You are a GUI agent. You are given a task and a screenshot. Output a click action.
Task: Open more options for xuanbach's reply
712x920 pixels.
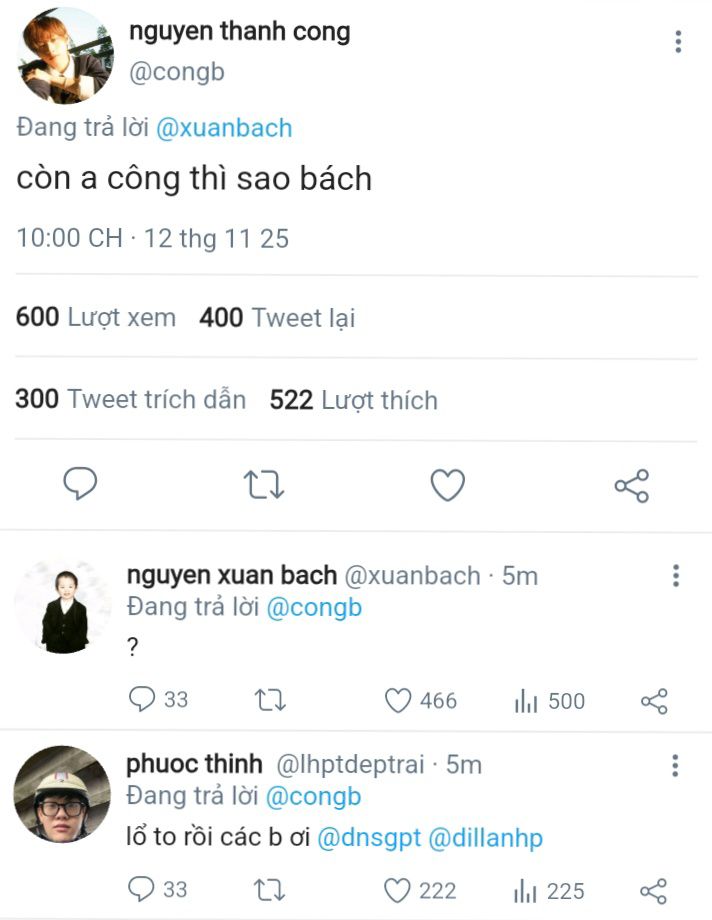point(676,576)
